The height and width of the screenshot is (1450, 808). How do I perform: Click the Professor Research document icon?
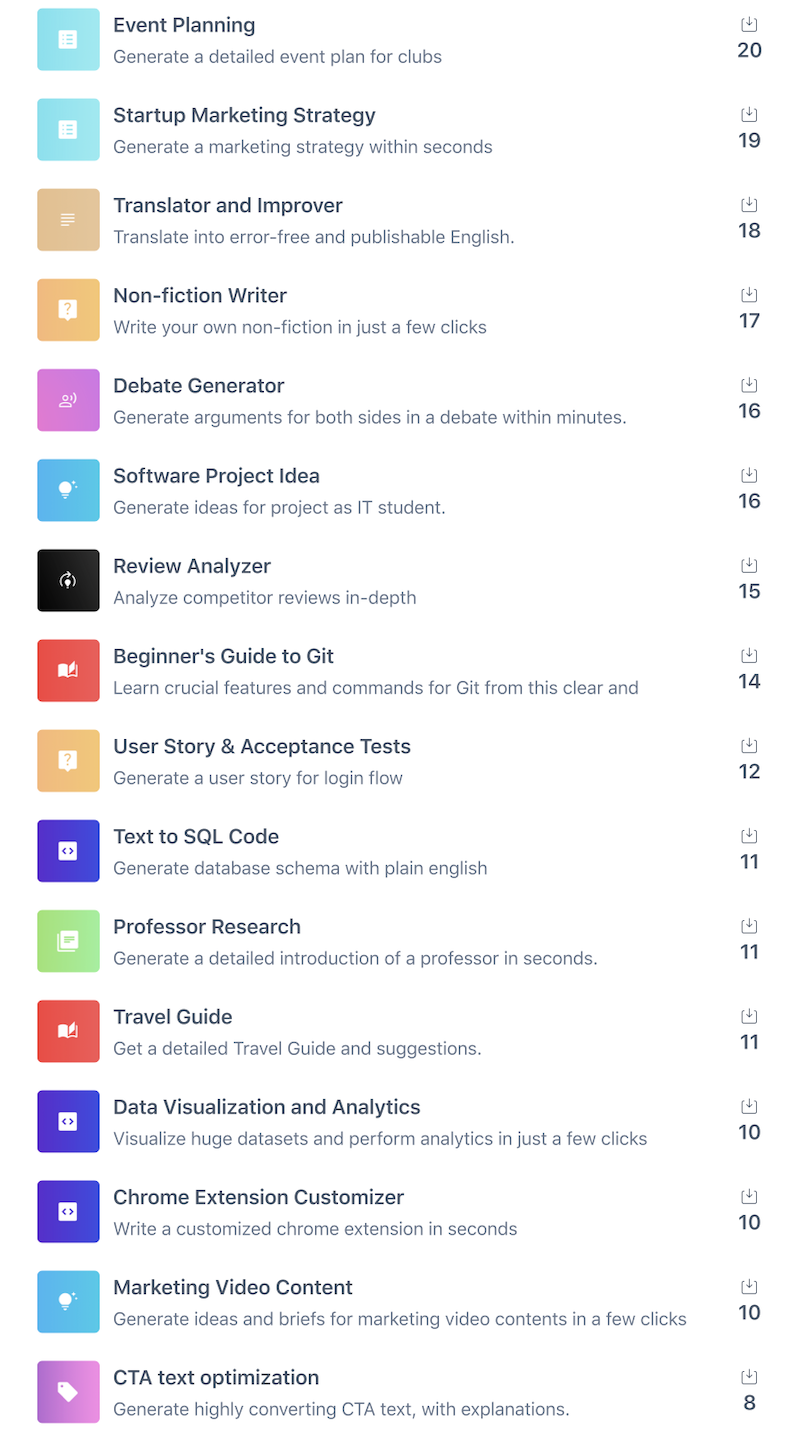click(68, 941)
